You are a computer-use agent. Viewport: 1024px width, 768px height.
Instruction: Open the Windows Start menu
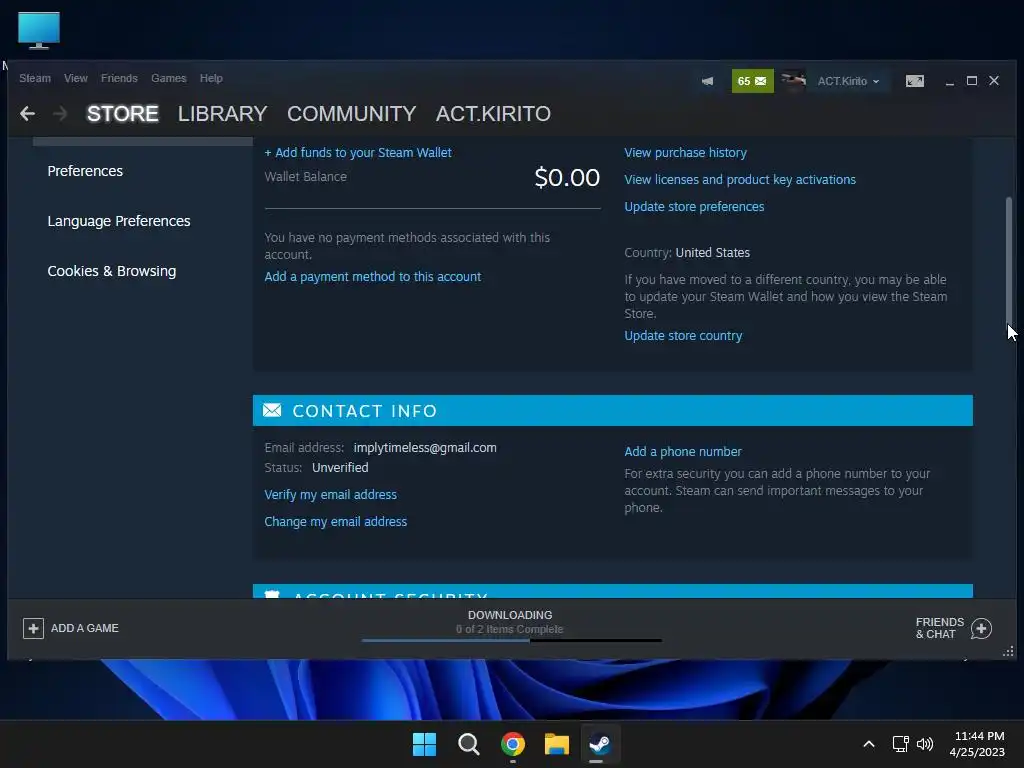coord(424,744)
